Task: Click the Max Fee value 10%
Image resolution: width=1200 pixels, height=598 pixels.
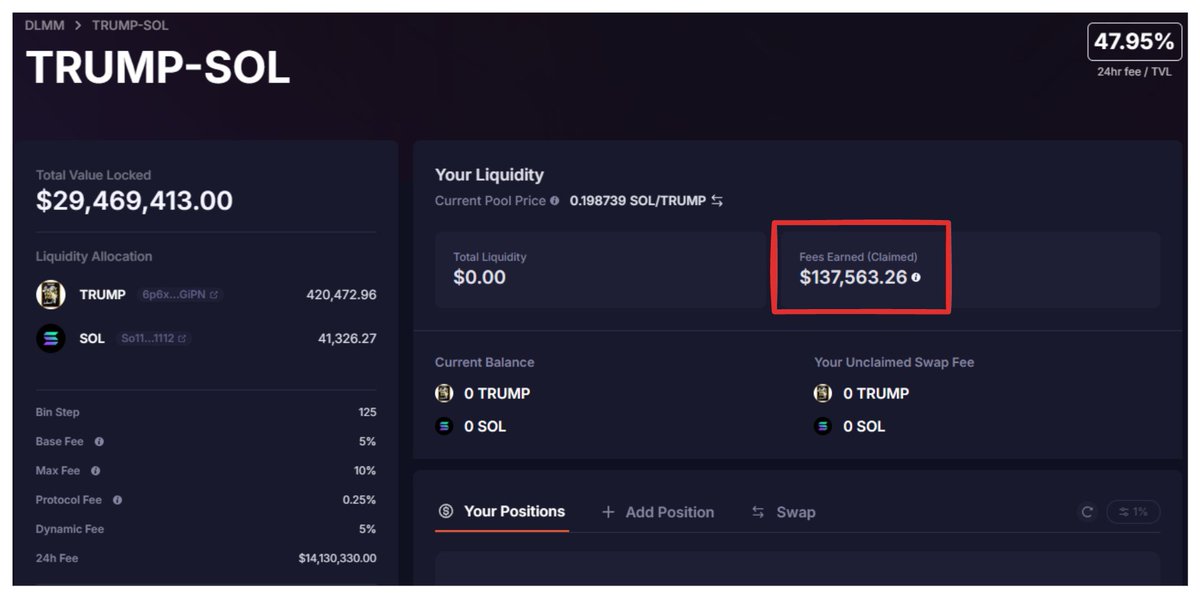Action: click(364, 470)
